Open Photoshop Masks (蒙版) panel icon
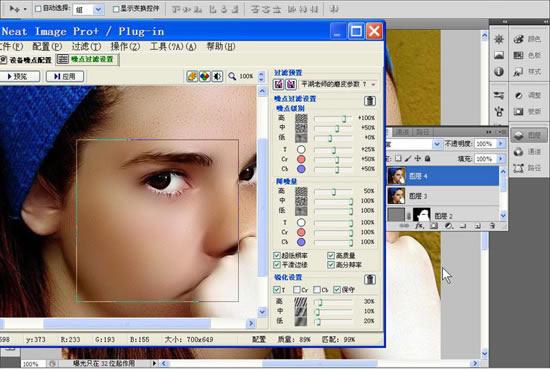Image resolution: width=550 pixels, height=369 pixels. [519, 112]
